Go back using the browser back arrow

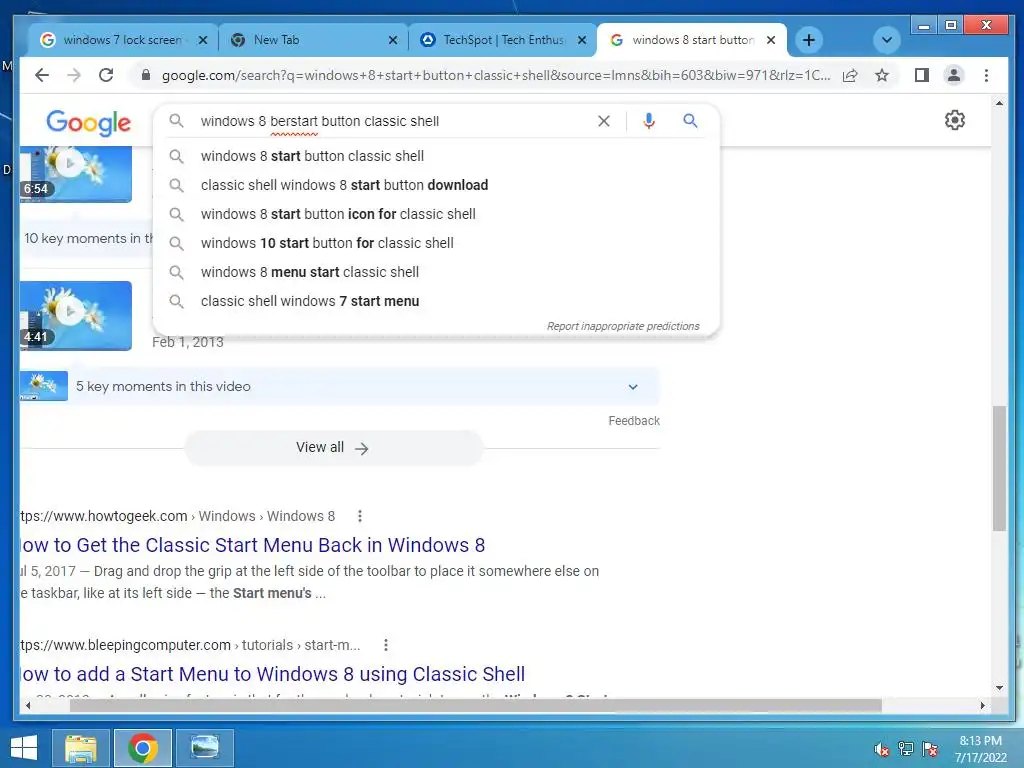(x=42, y=75)
